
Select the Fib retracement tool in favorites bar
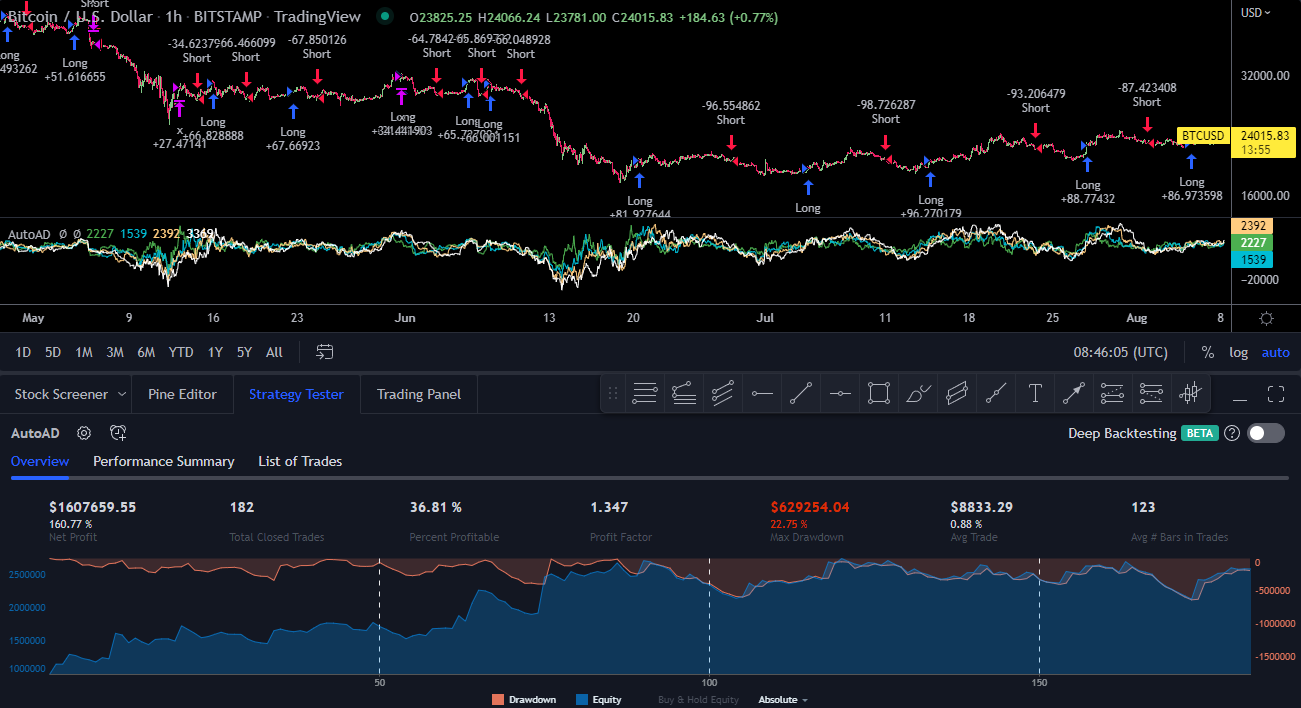[x=684, y=394]
